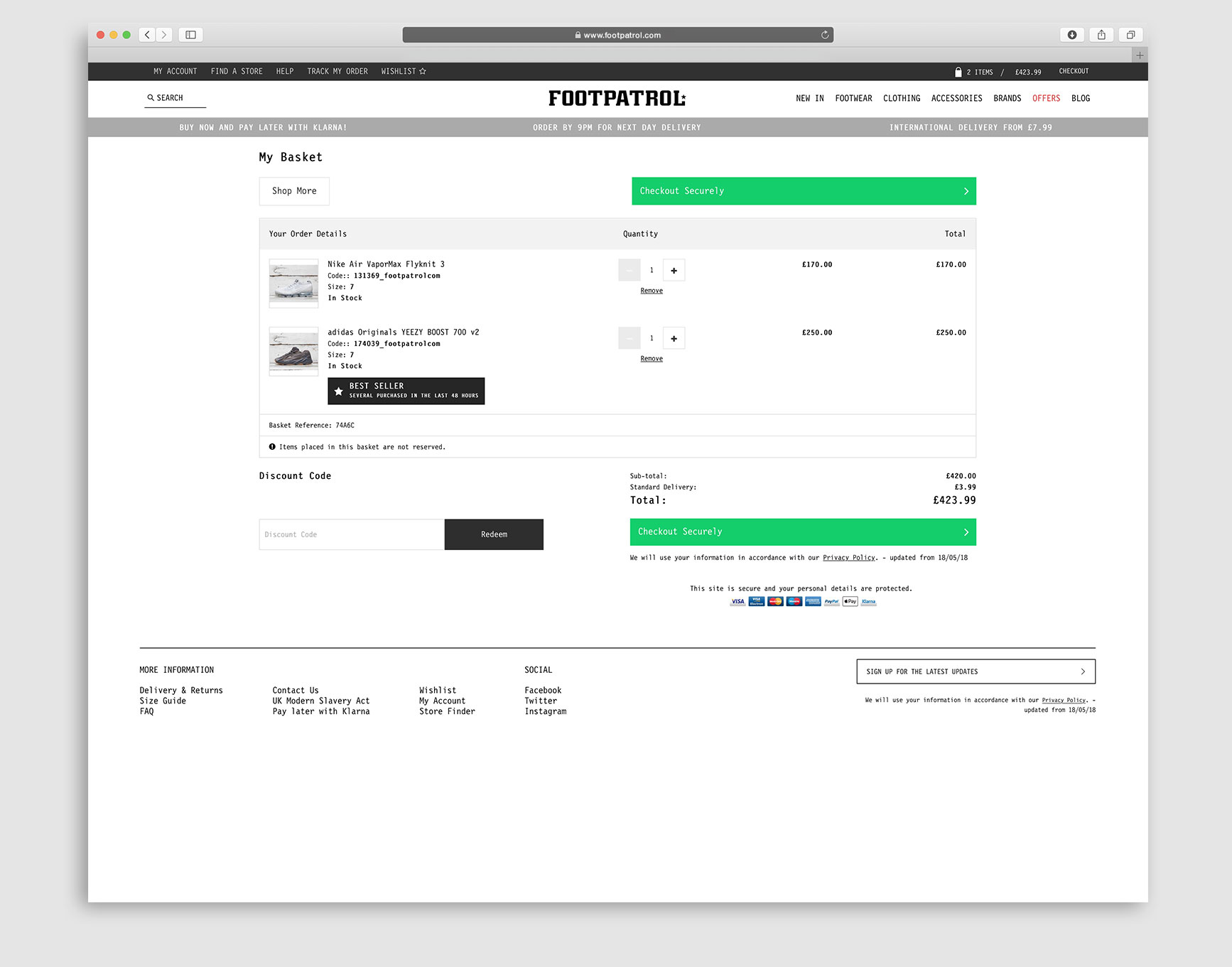This screenshot has width=1232, height=967.
Task: Click the top Checkout Securely button
Action: 804,191
